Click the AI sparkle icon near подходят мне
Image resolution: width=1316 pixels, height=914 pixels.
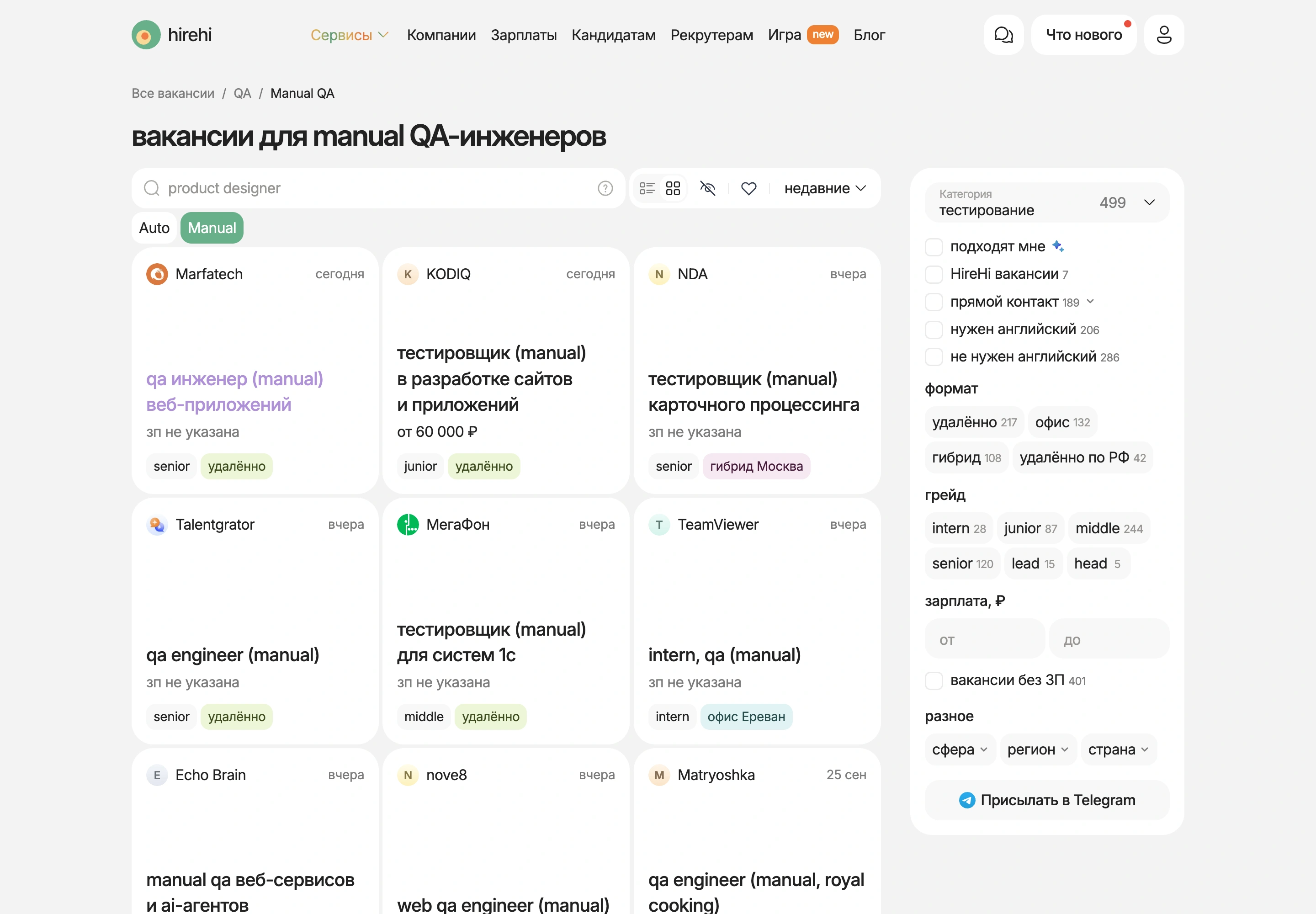point(1058,246)
